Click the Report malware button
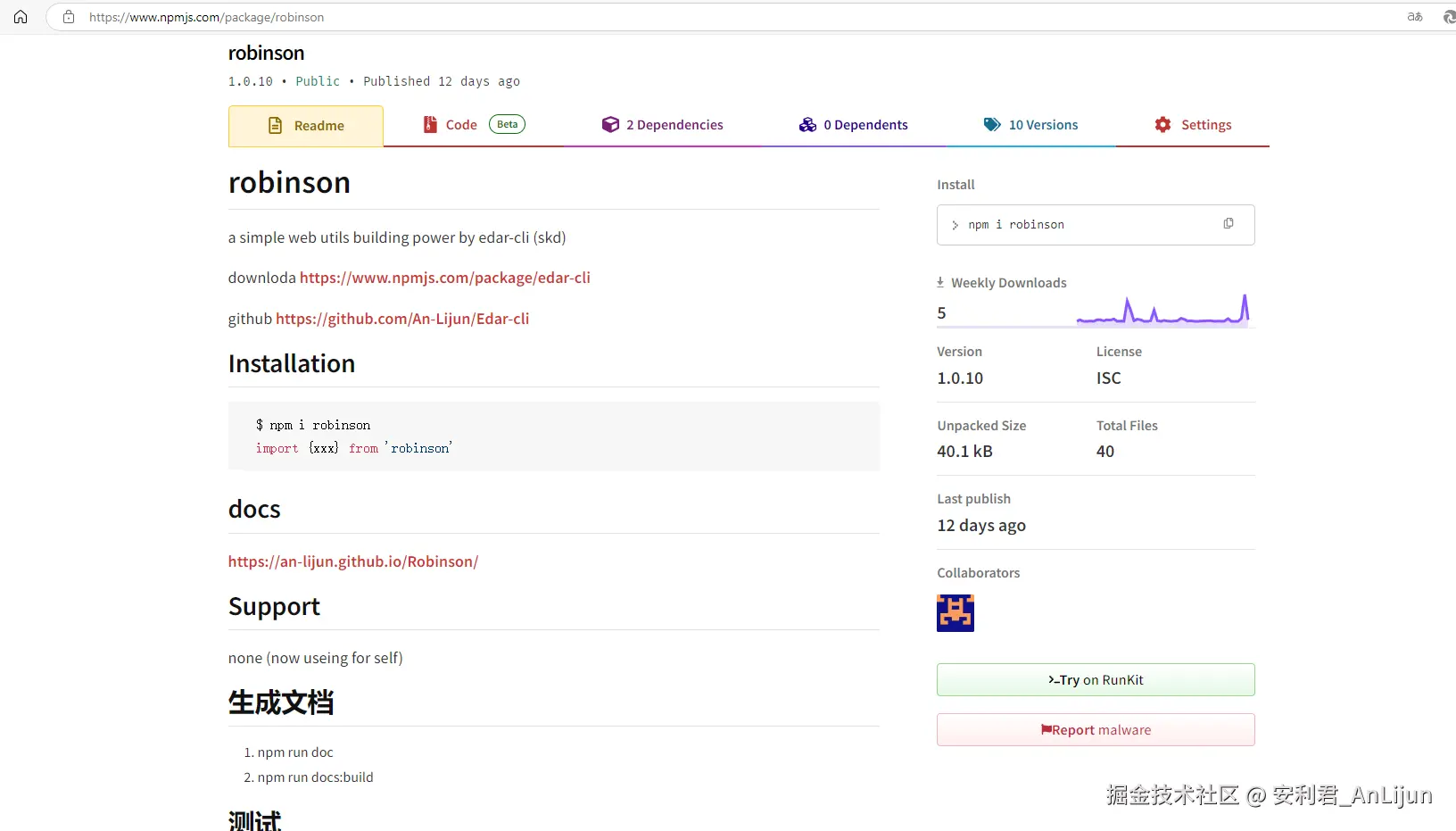Viewport: 1456px width, 831px height. (1096, 730)
